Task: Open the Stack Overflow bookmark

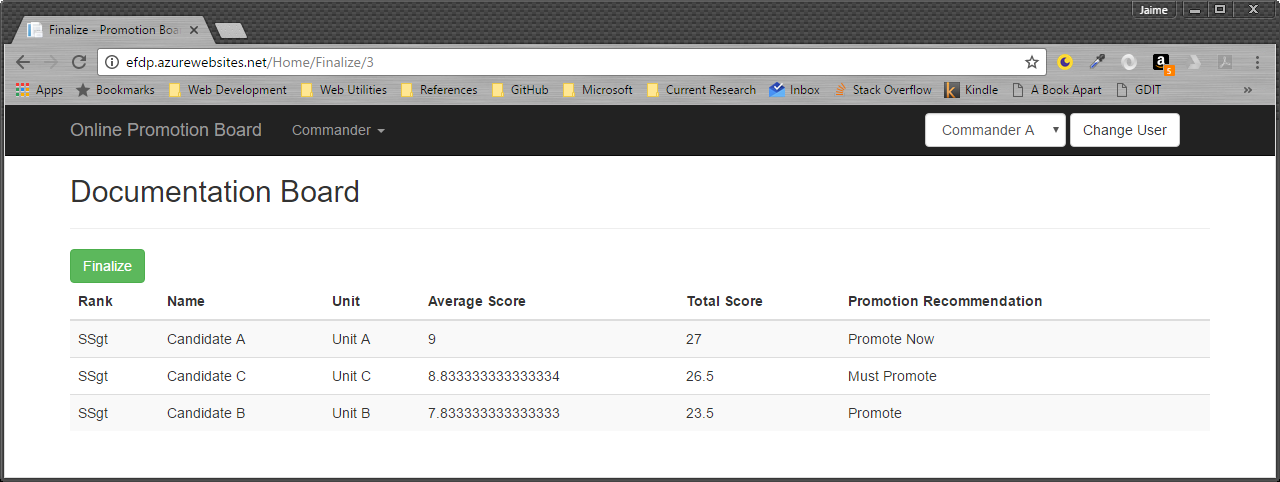Action: tap(882, 90)
